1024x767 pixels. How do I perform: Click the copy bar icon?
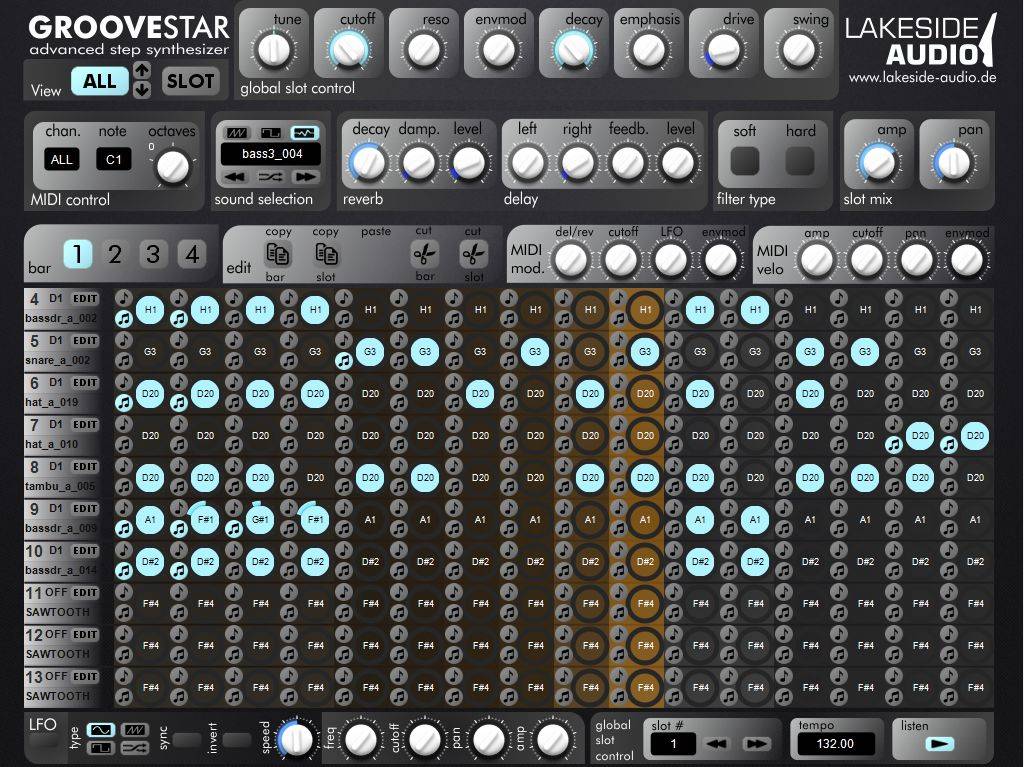click(277, 255)
